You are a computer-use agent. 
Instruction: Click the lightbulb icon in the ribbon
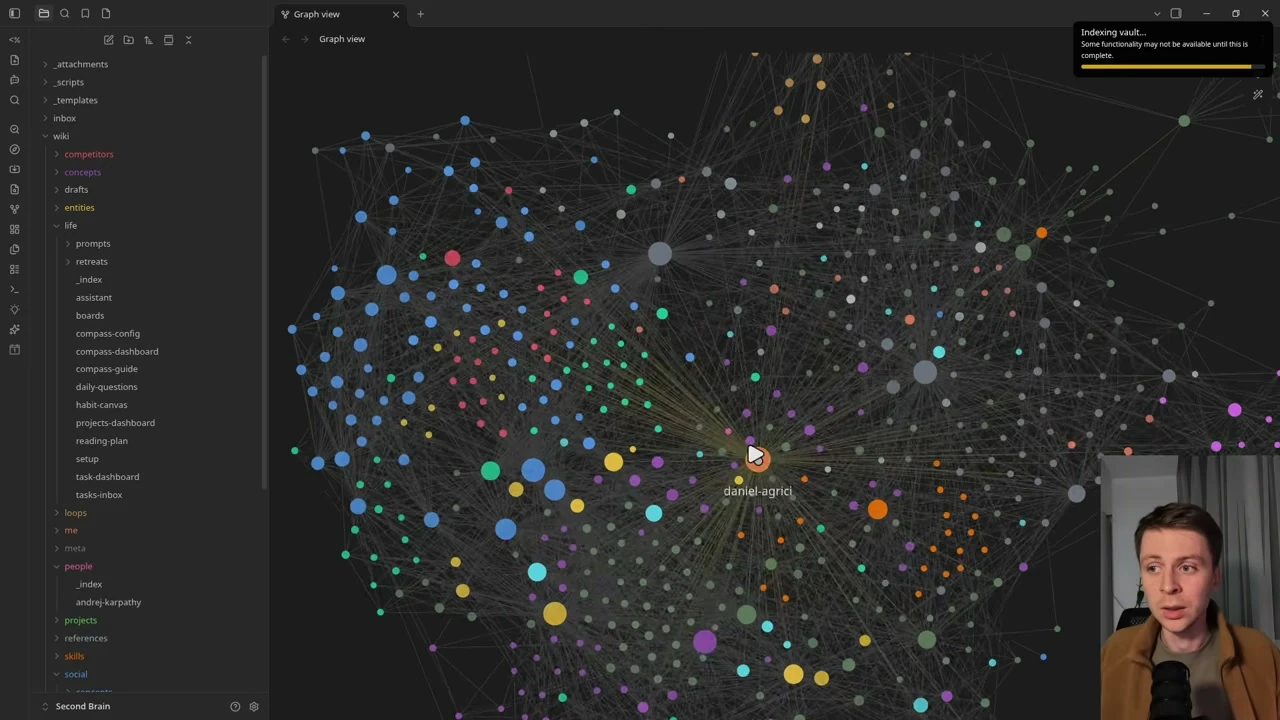click(x=14, y=309)
